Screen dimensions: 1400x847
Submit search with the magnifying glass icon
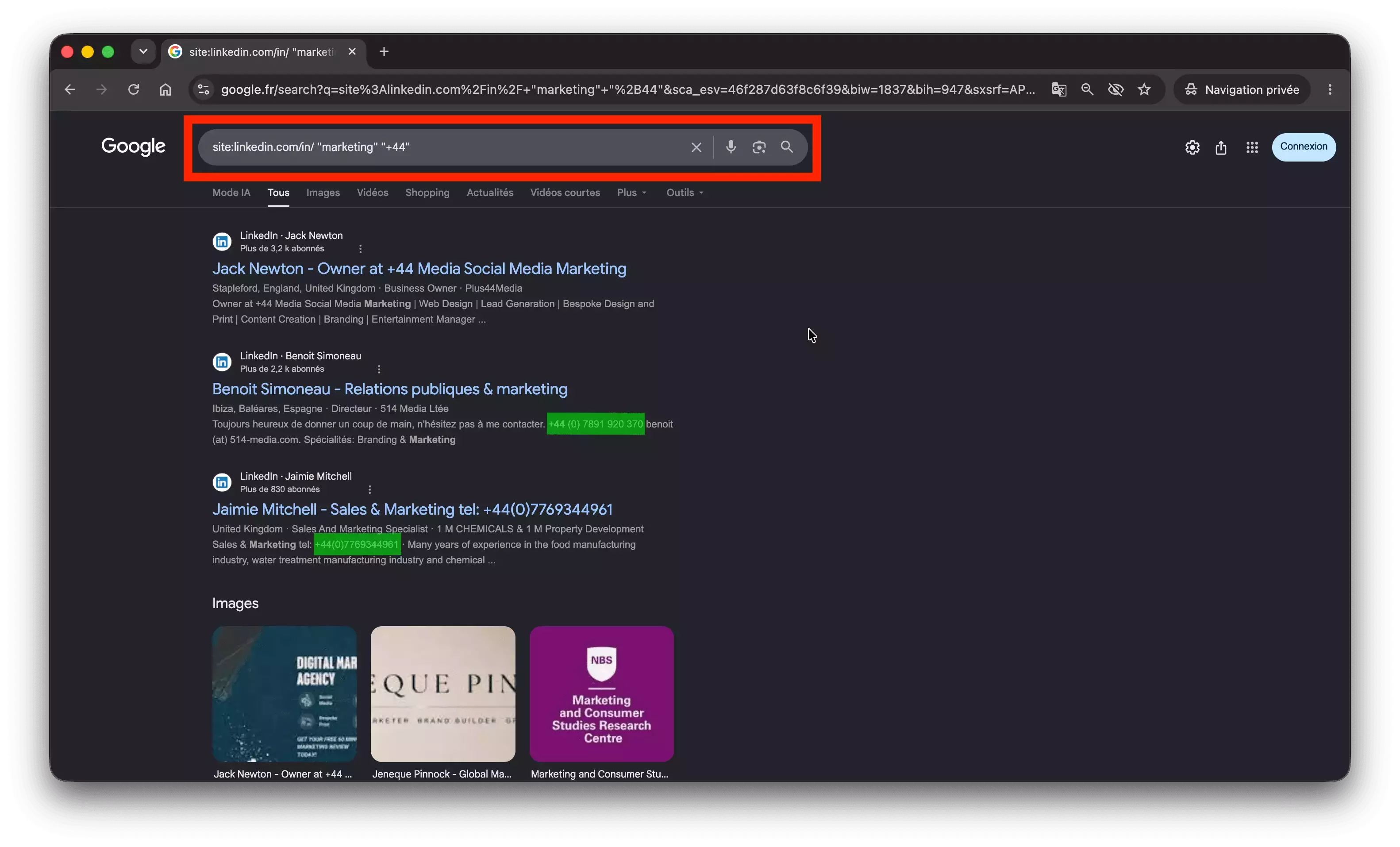787,147
